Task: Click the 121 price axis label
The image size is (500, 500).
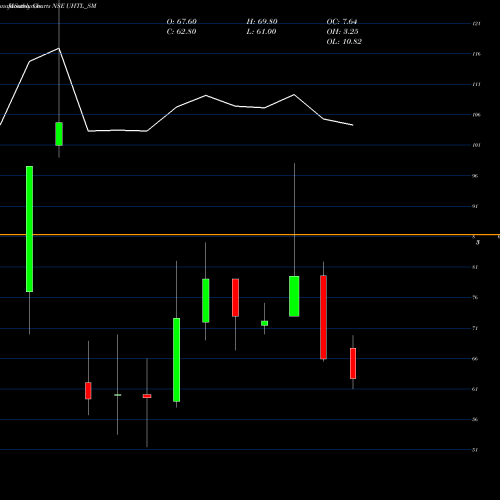Action: 476,24
